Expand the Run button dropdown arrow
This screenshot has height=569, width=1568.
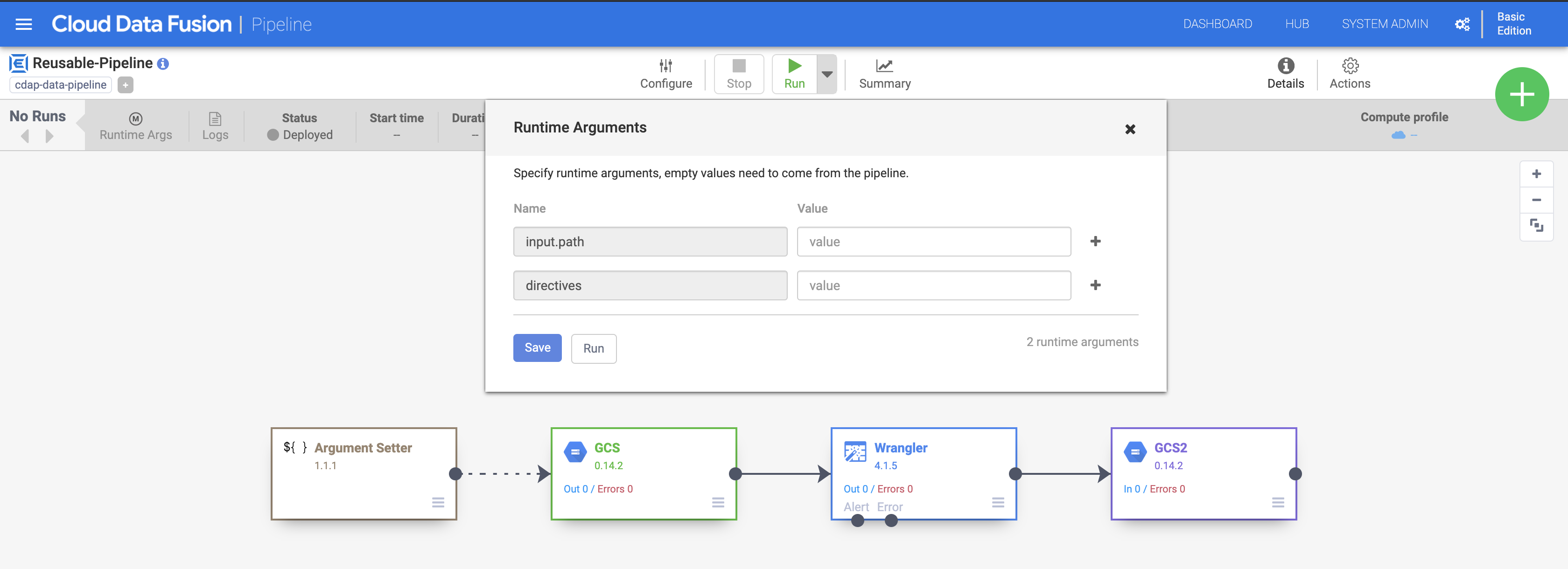tap(826, 74)
